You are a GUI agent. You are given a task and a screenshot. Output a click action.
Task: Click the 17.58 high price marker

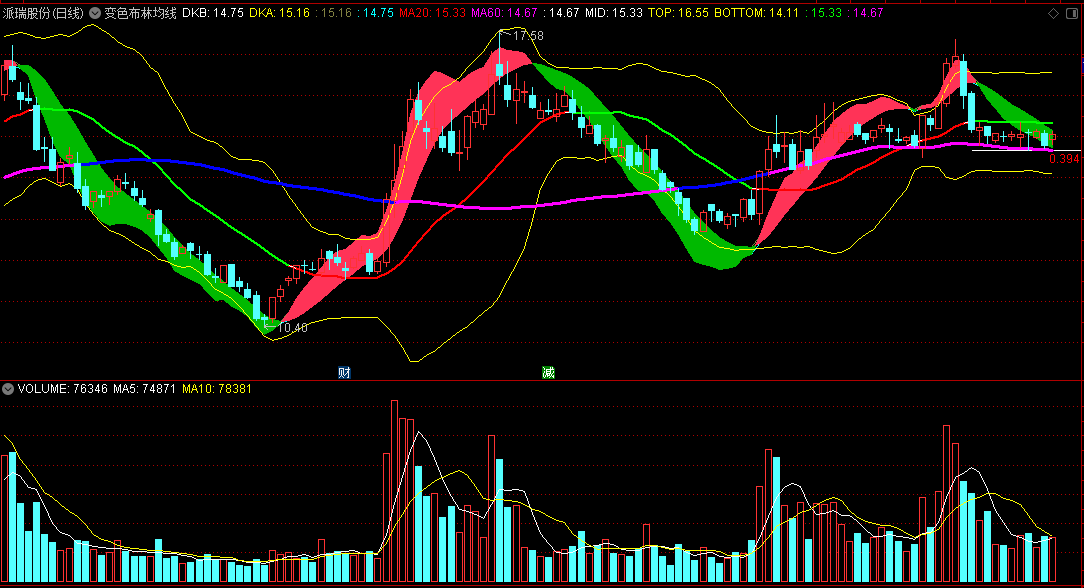tap(527, 36)
